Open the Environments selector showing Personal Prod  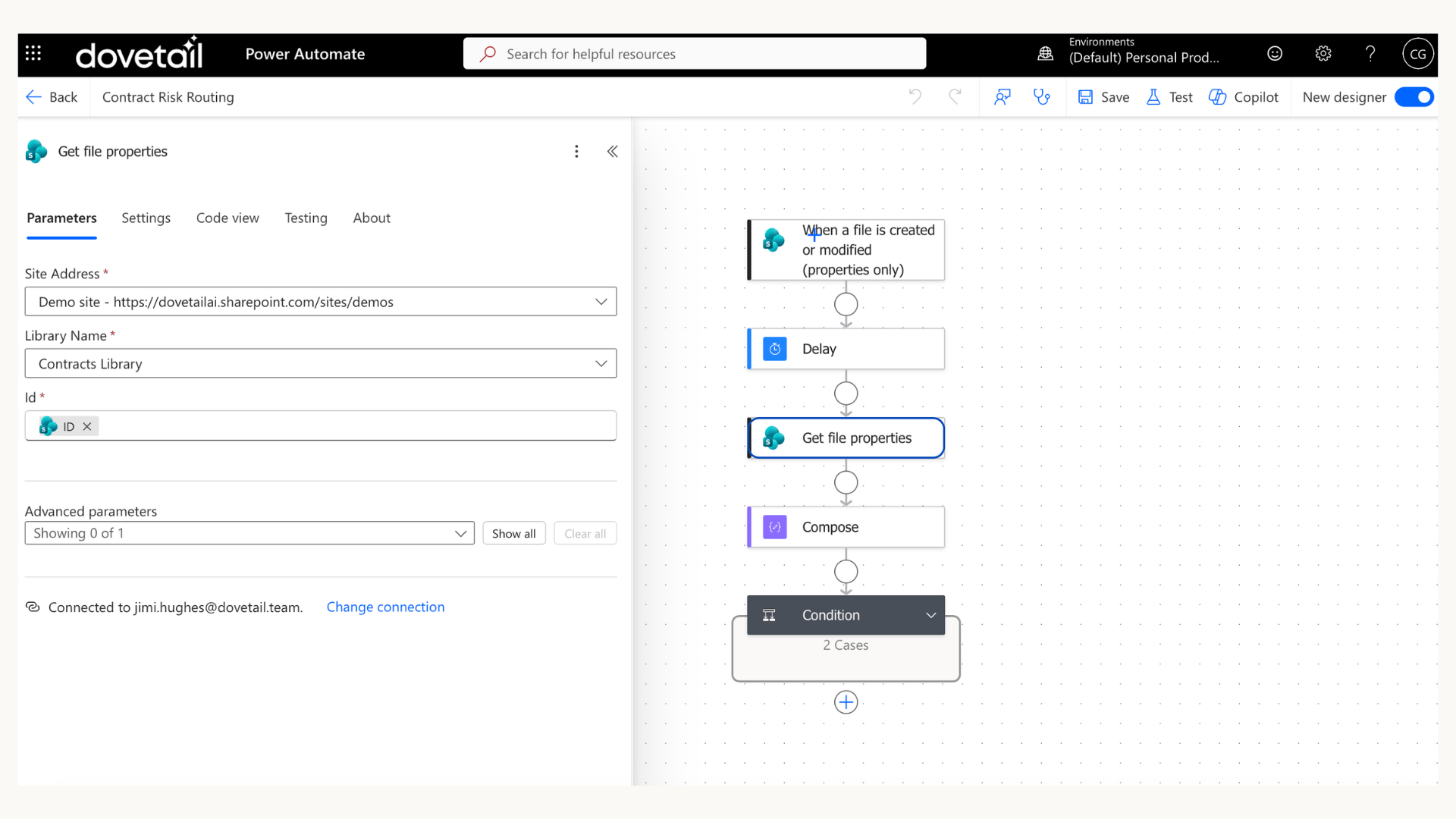coord(1144,51)
